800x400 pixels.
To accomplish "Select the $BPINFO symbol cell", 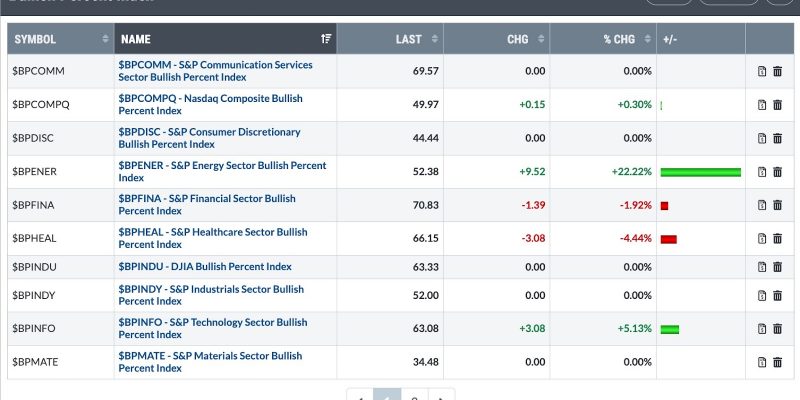I will tap(61, 329).
